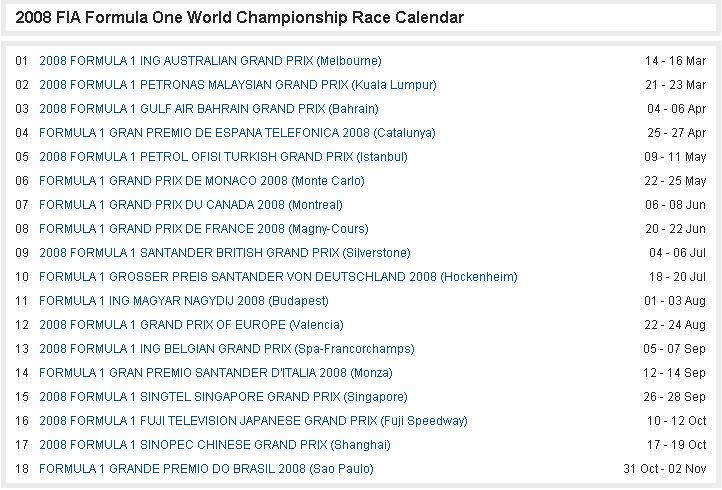Click the Grand Prix de Monaco link
Image resolution: width=722 pixels, height=490 pixels.
(x=202, y=181)
